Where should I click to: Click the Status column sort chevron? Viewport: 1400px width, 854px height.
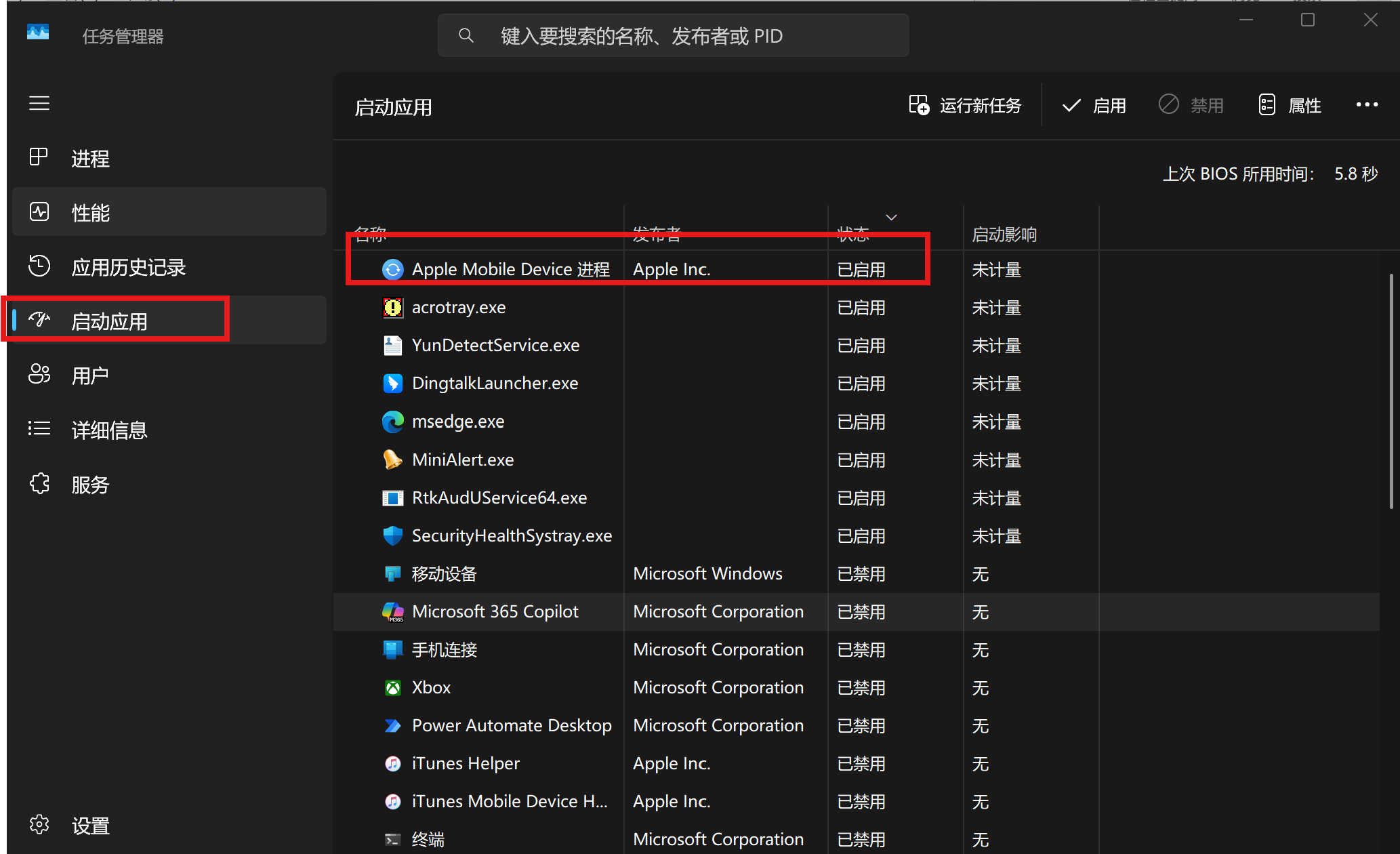pos(891,218)
